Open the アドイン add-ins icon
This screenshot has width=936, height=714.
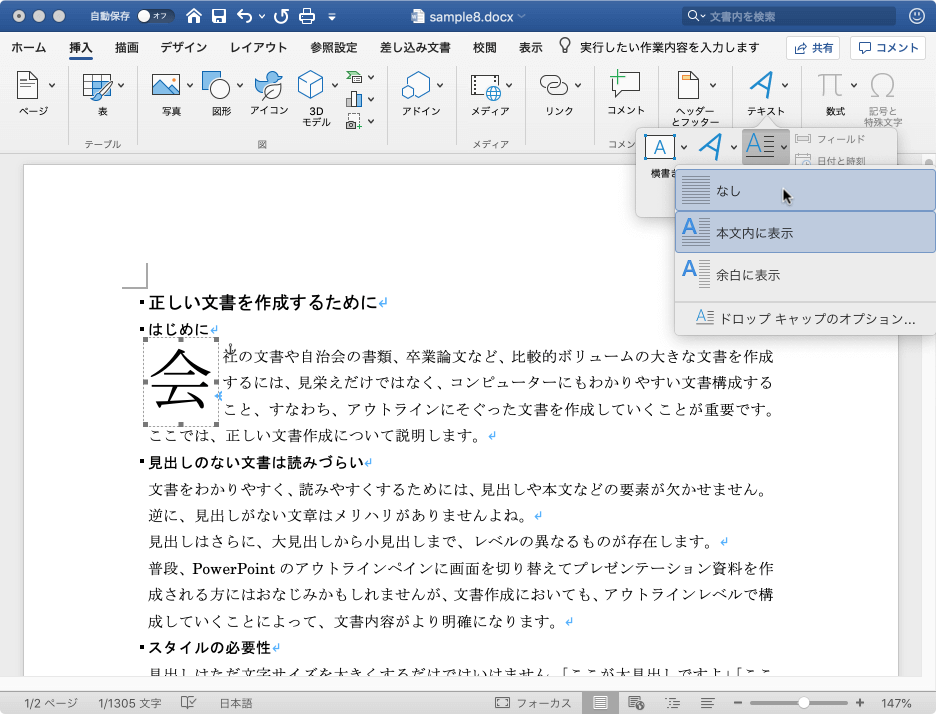point(416,85)
